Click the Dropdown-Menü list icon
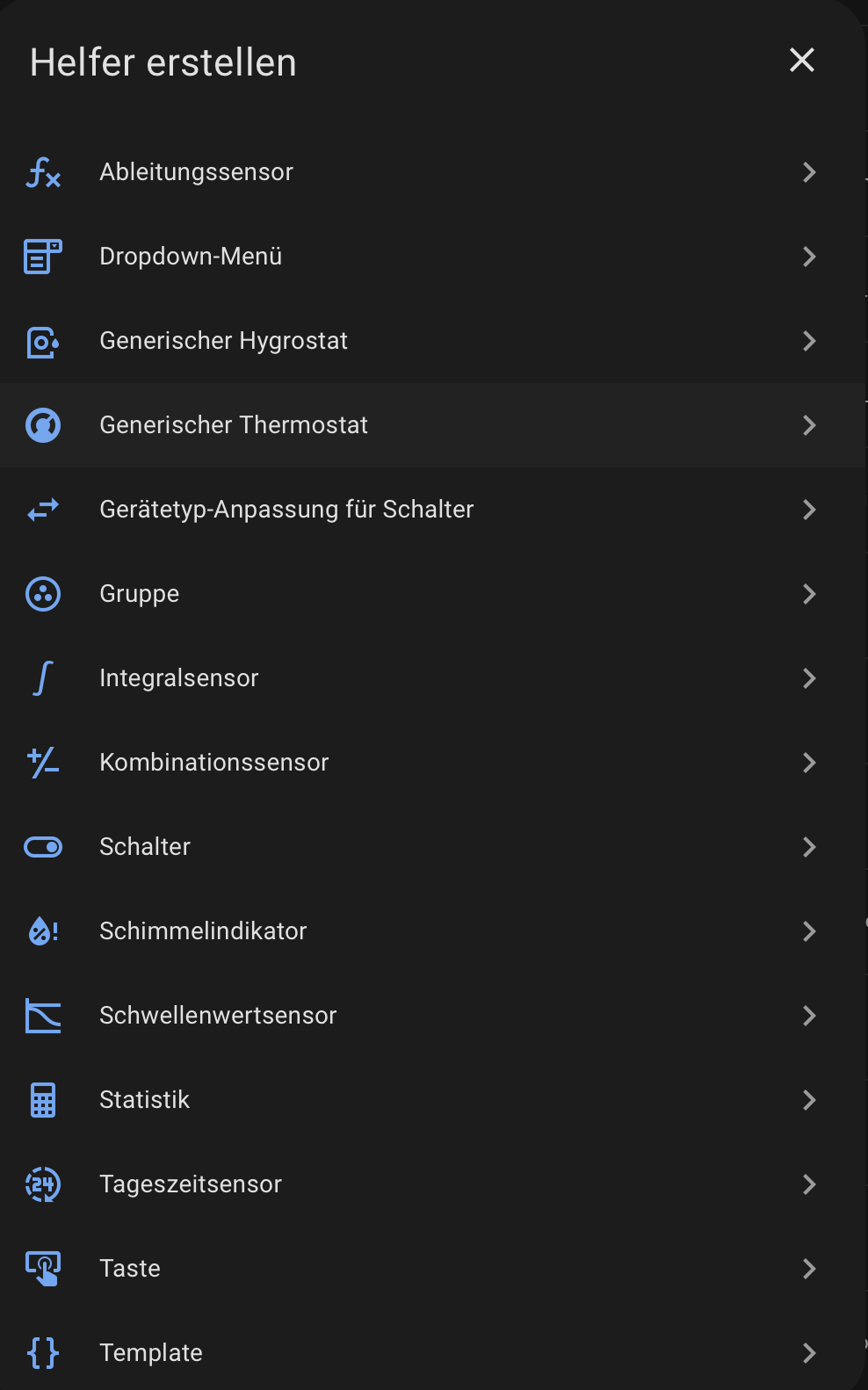The width and height of the screenshot is (868, 1390). (43, 257)
